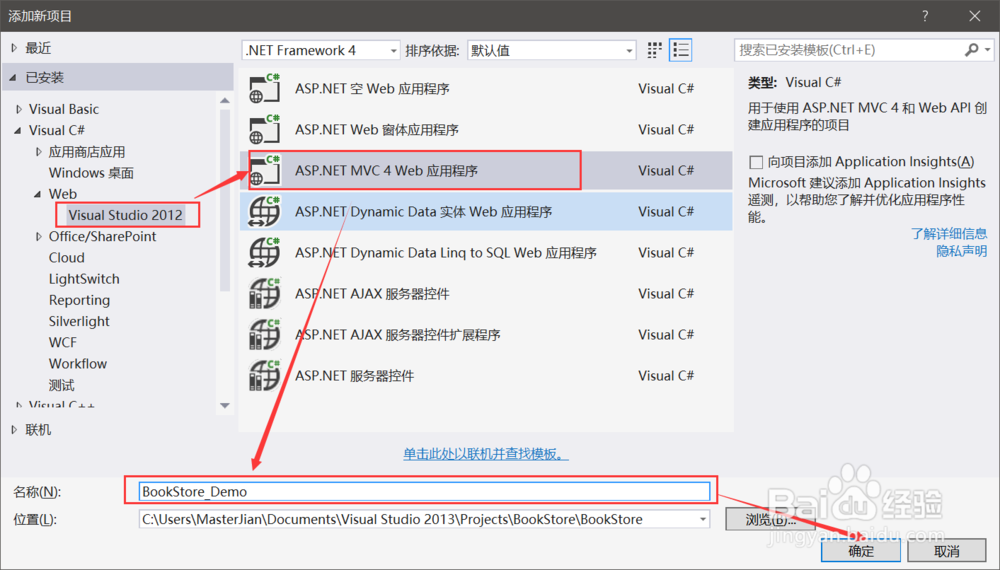Expand the 联机 node
1000x570 pixels.
[x=14, y=430]
